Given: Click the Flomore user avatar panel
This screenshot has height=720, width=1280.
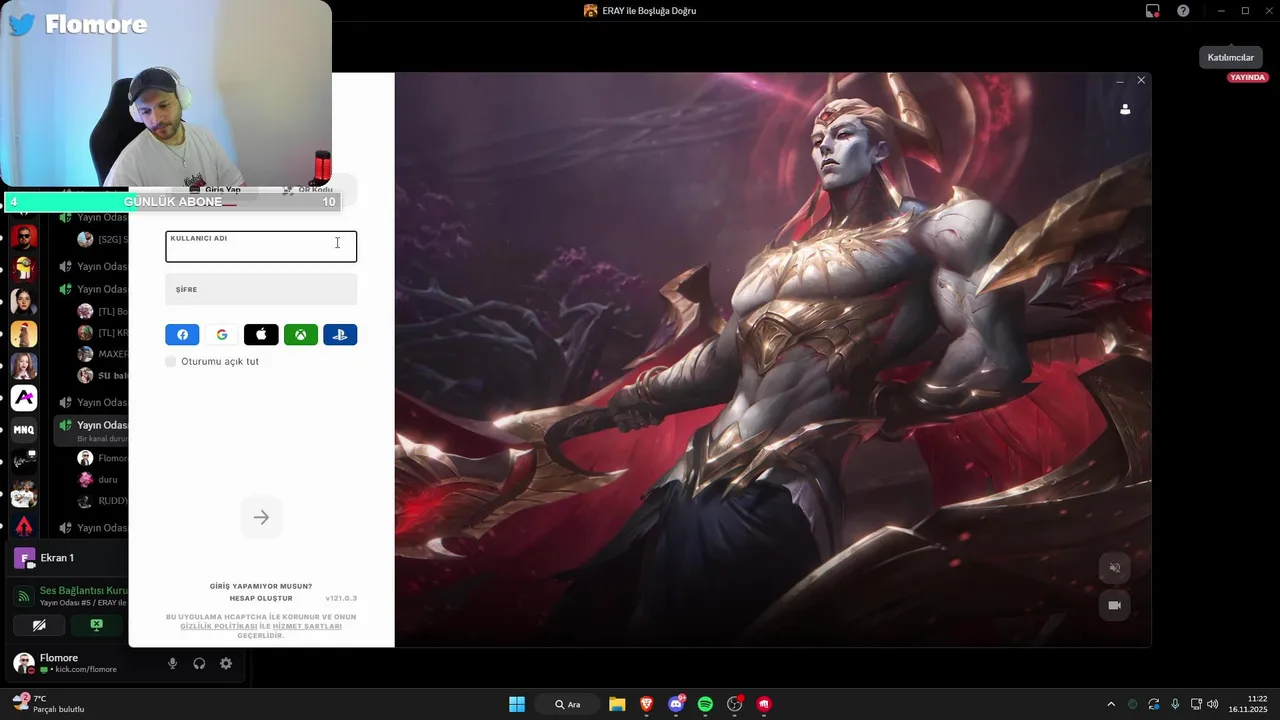Looking at the screenshot, I should point(65,663).
